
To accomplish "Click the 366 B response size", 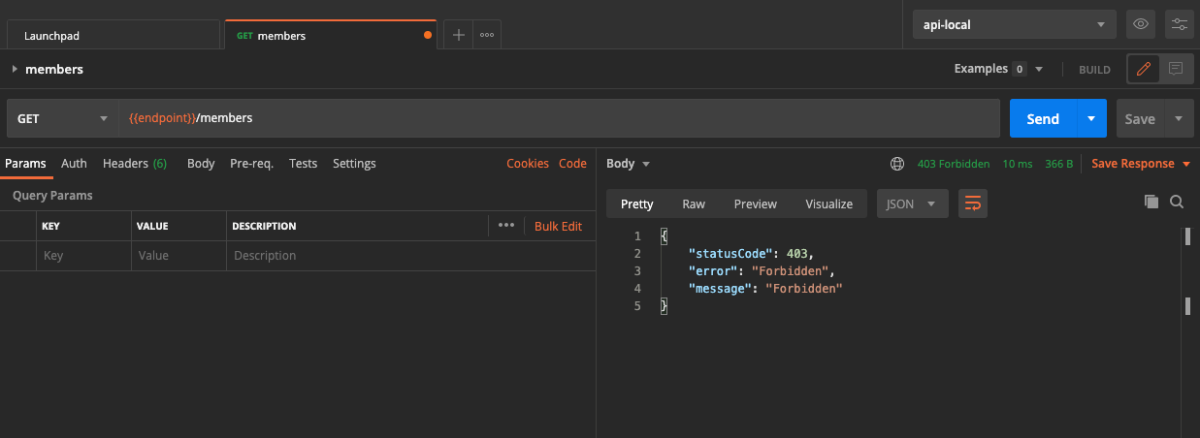I will [1059, 164].
